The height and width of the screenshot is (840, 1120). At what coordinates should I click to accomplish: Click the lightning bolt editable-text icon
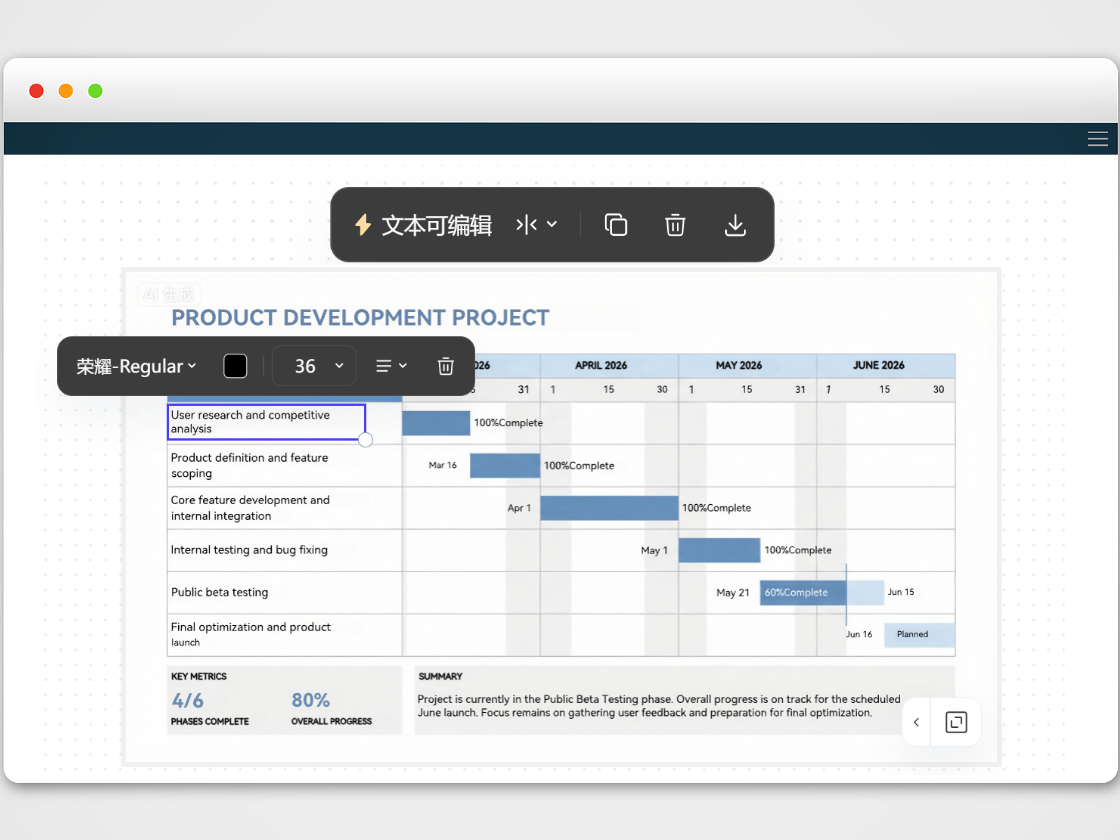363,225
